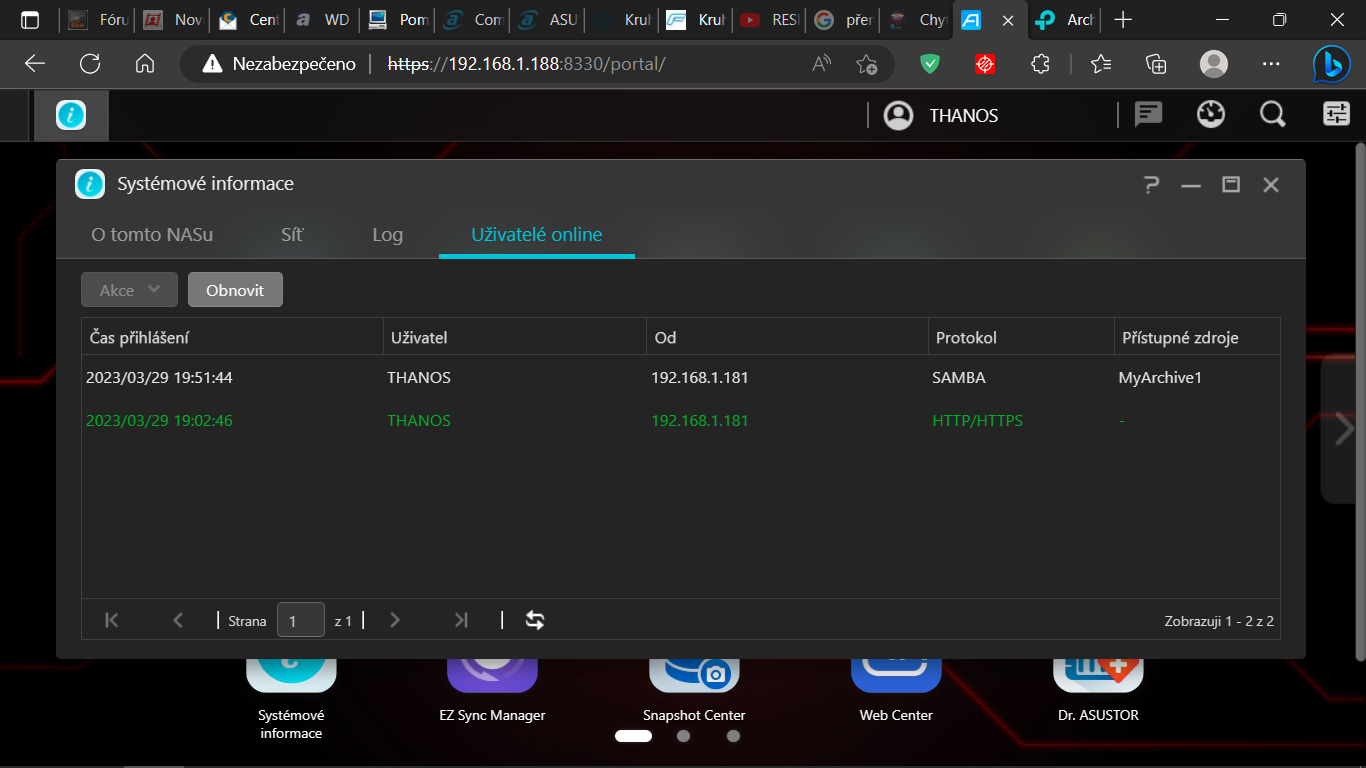Viewport: 1366px width, 768px height.
Task: Switch to the O tomto NASu tab
Action: pyautogui.click(x=152, y=235)
